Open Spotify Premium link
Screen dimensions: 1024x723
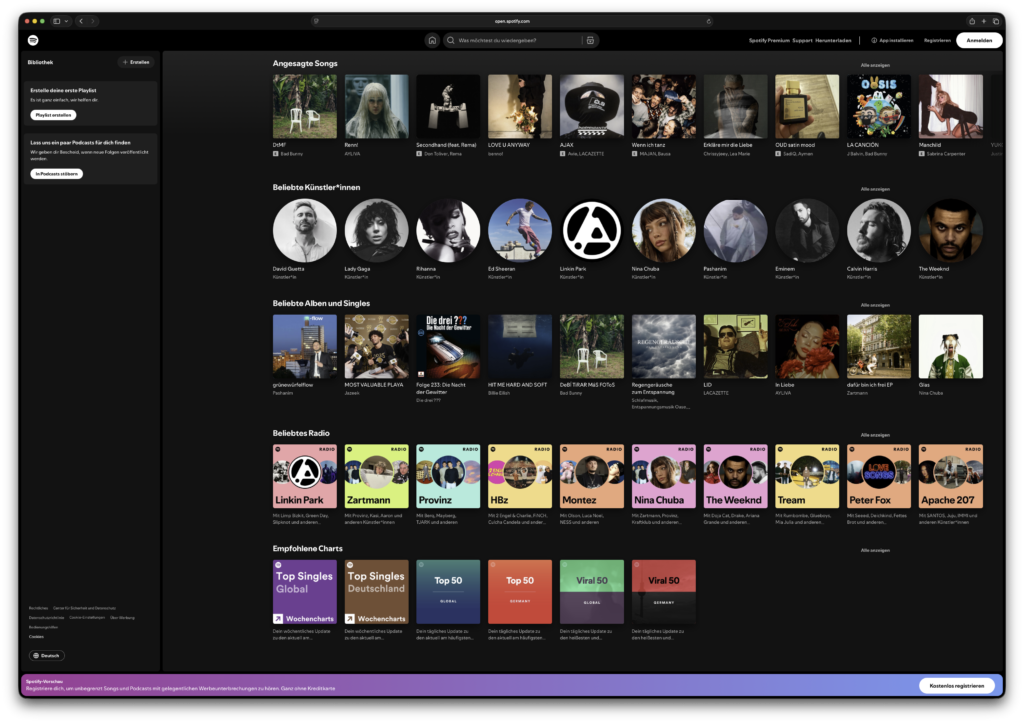(769, 40)
